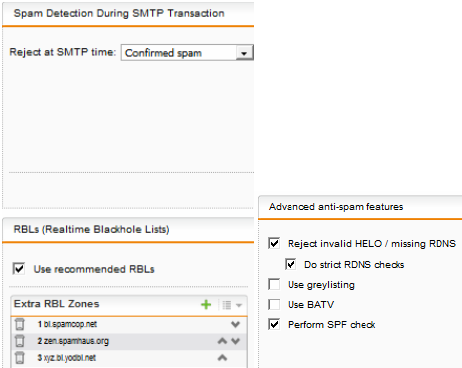This screenshot has height=368, width=462.
Task: Select the 1 bl.spamcop.net row
Action: coord(129,324)
